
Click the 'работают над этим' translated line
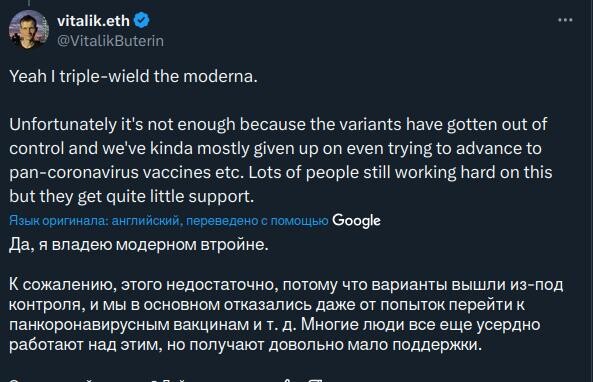point(86,345)
